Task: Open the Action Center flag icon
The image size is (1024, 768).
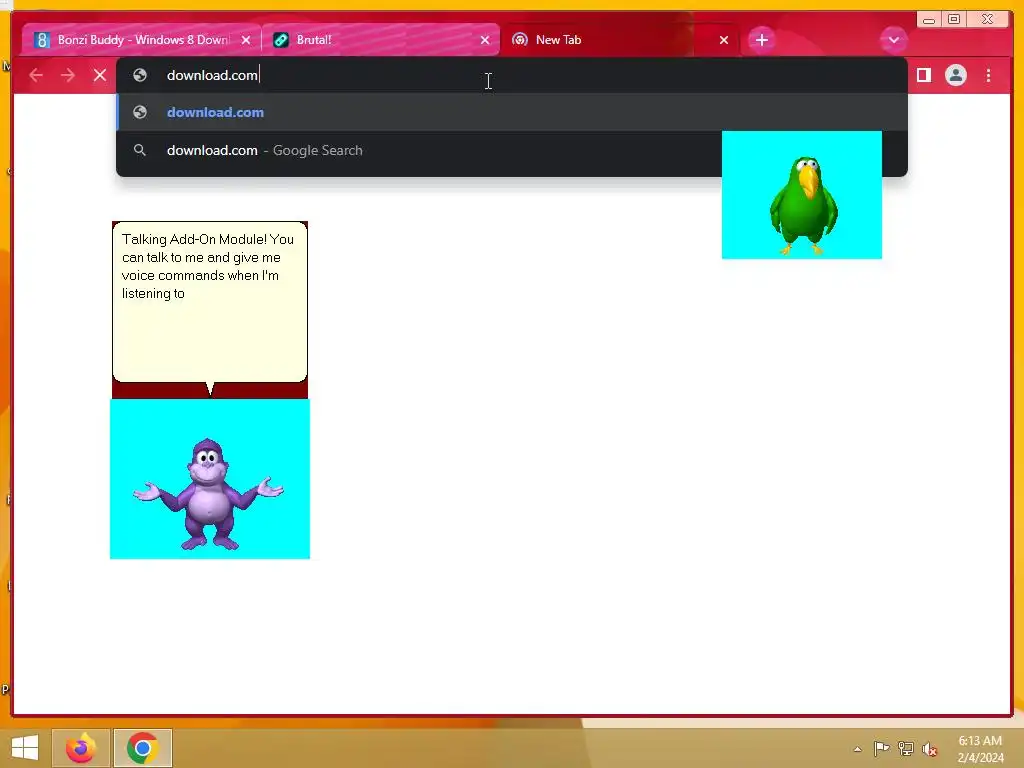Action: (x=881, y=748)
